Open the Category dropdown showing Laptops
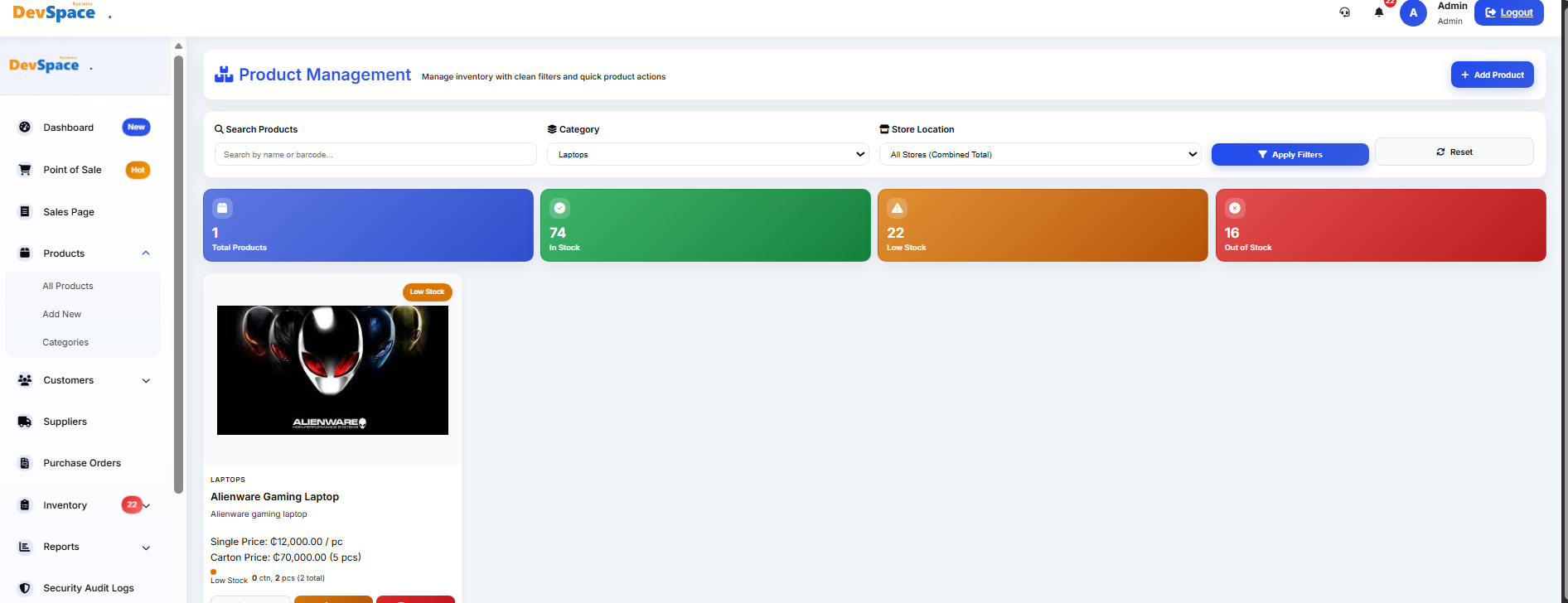This screenshot has height=603, width=1568. pyautogui.click(x=708, y=154)
